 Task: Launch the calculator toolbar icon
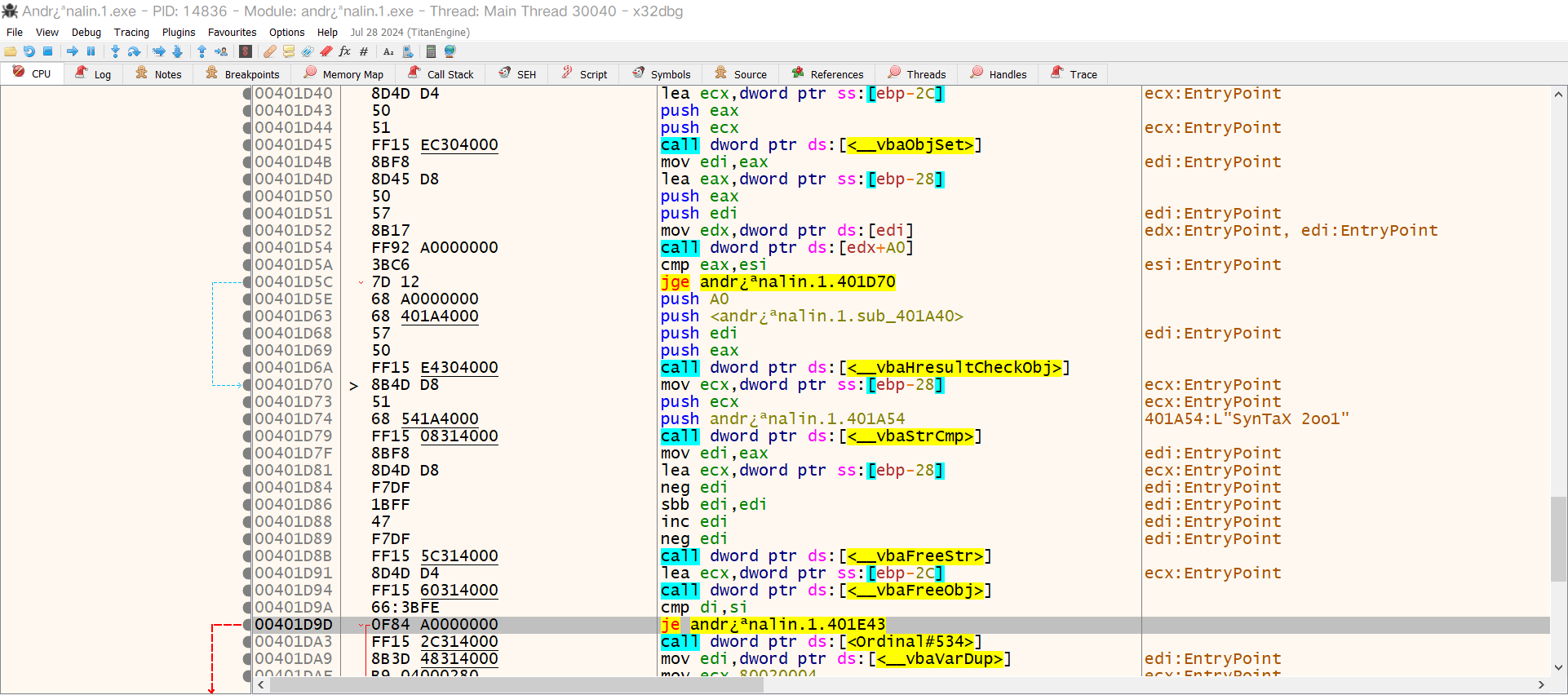(431, 51)
